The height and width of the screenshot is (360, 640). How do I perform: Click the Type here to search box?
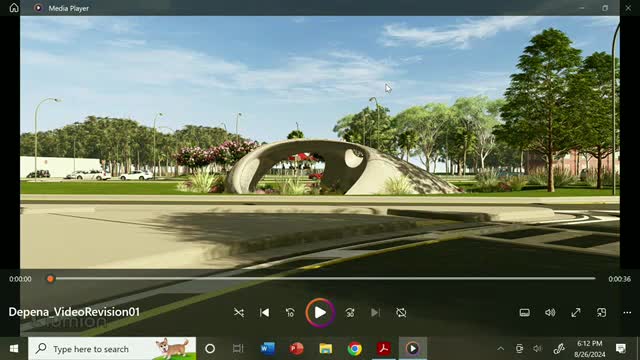tap(112, 349)
